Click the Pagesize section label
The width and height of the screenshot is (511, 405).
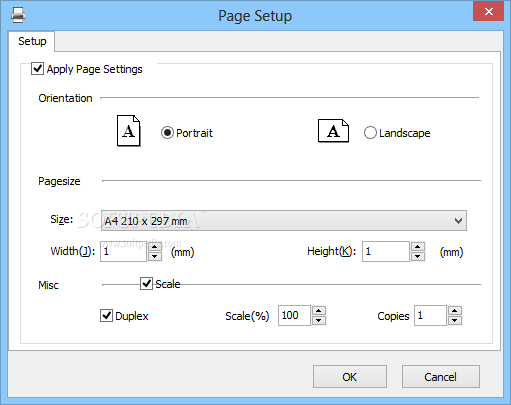pyautogui.click(x=59, y=181)
